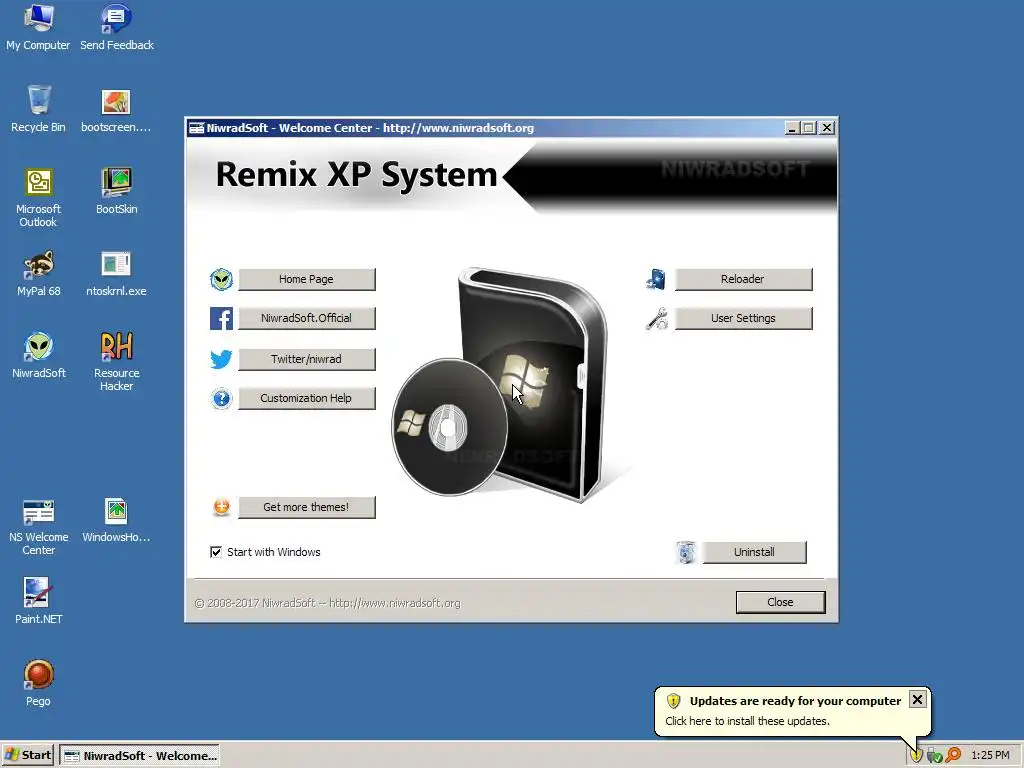Minimize the Welcome Center window
This screenshot has height=768, width=1024.
coord(792,128)
